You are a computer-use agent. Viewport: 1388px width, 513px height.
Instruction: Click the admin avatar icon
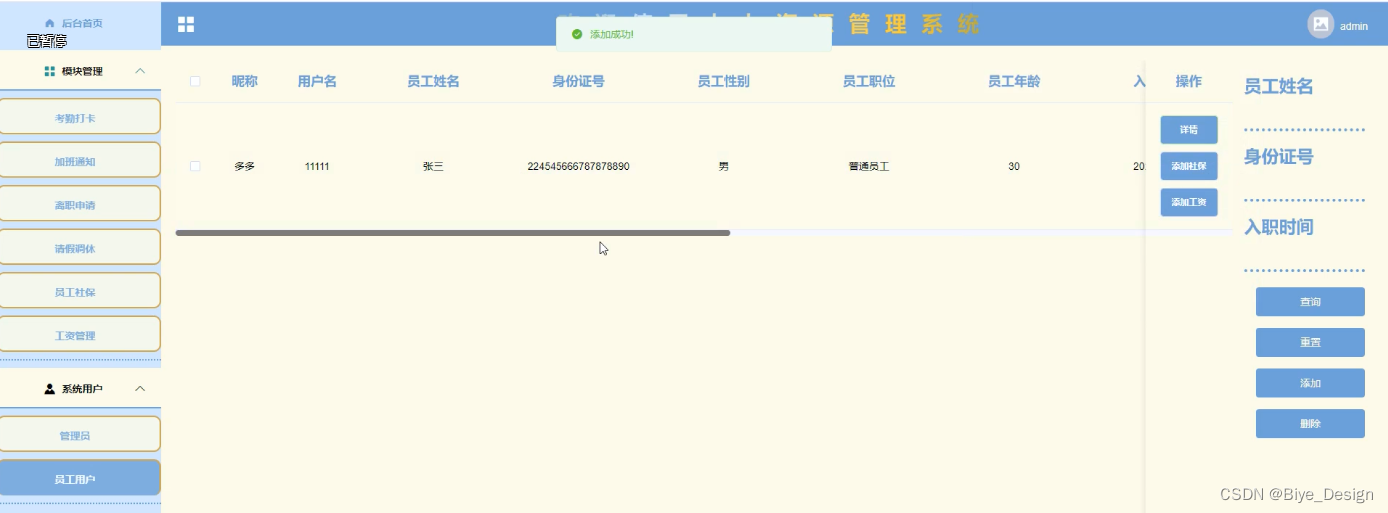(1321, 24)
